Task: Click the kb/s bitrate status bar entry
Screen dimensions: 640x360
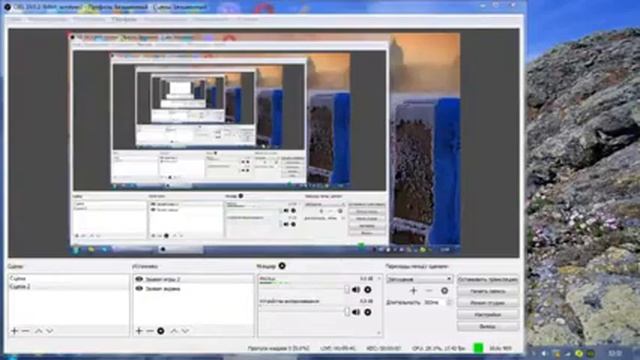Action: (500, 349)
